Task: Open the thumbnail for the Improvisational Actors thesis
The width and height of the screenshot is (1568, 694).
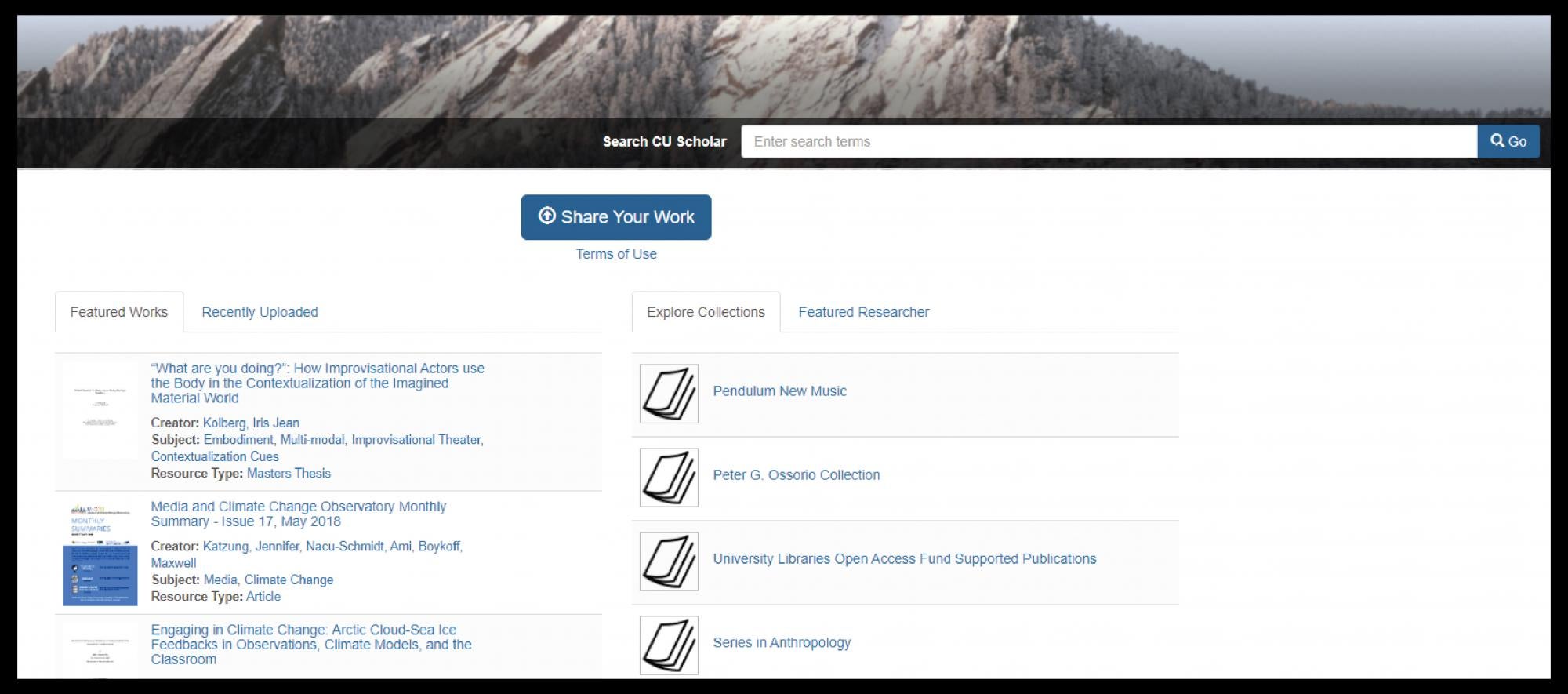Action: click(100, 409)
